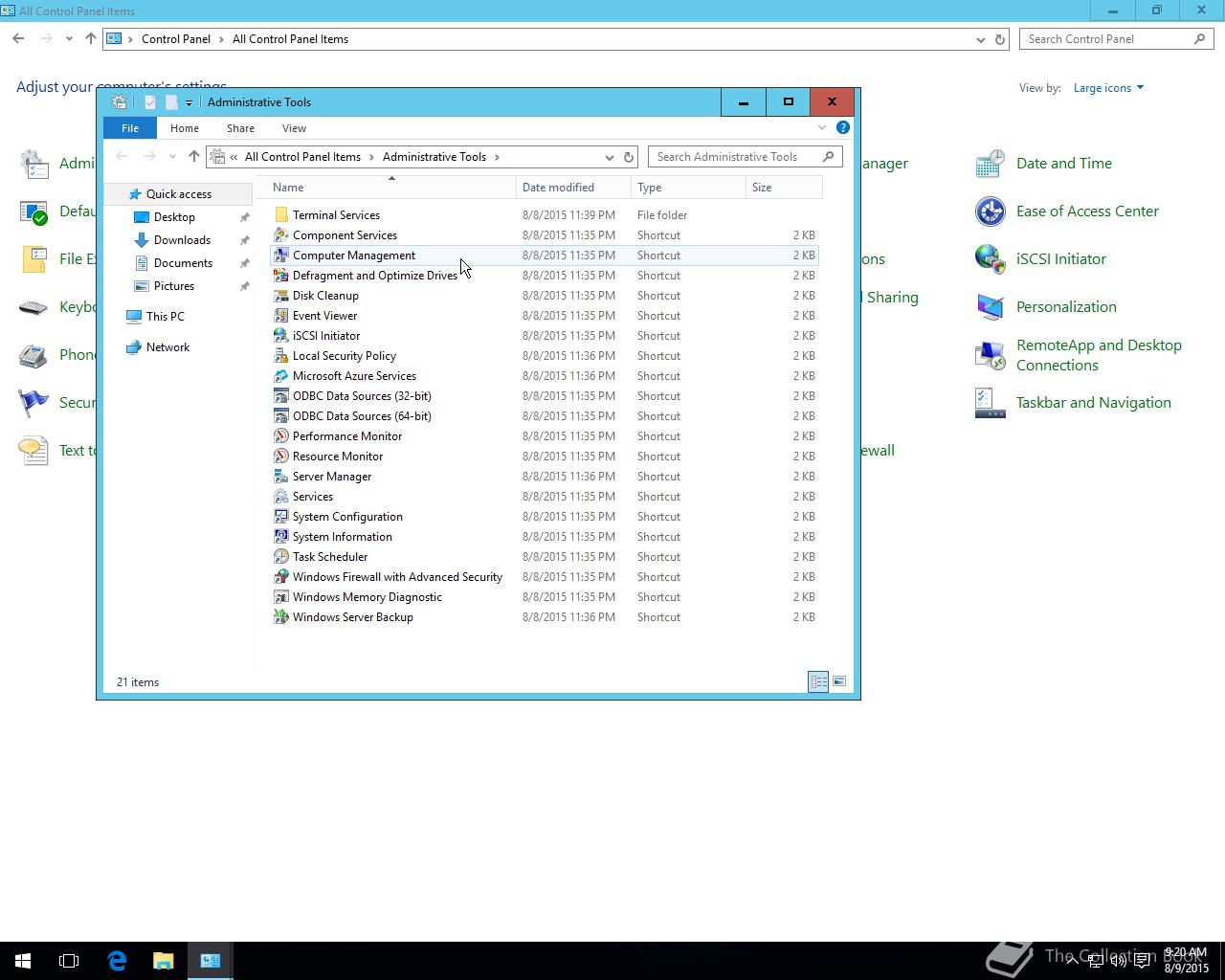Select the Windows Memory Diagnostic icon

pos(280,597)
